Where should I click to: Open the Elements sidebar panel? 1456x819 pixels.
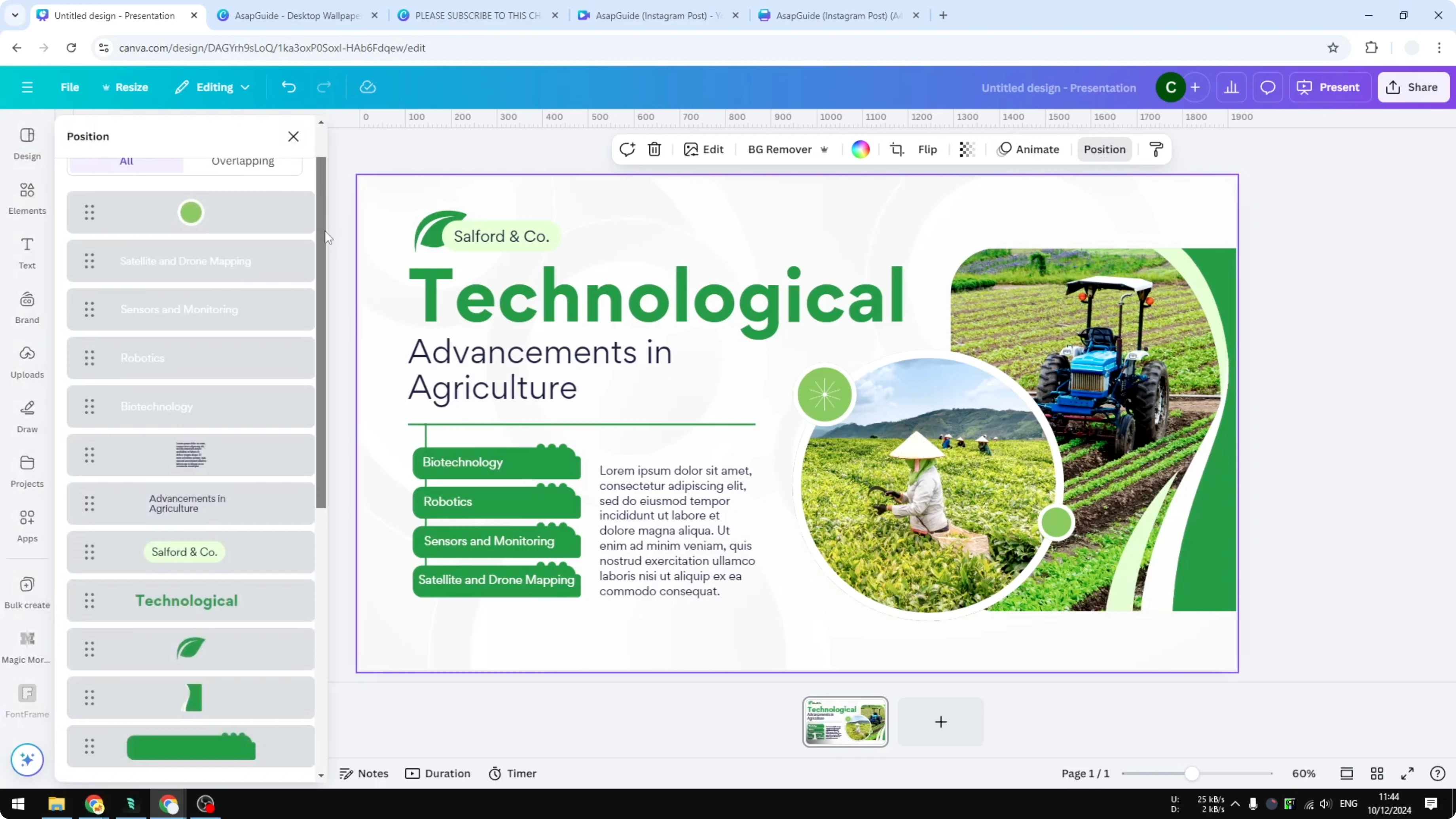tap(27, 198)
